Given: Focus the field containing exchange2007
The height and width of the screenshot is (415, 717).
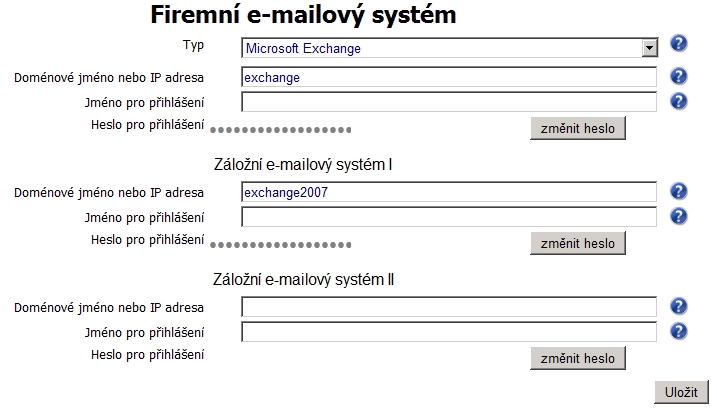Looking at the screenshot, I should [x=449, y=192].
